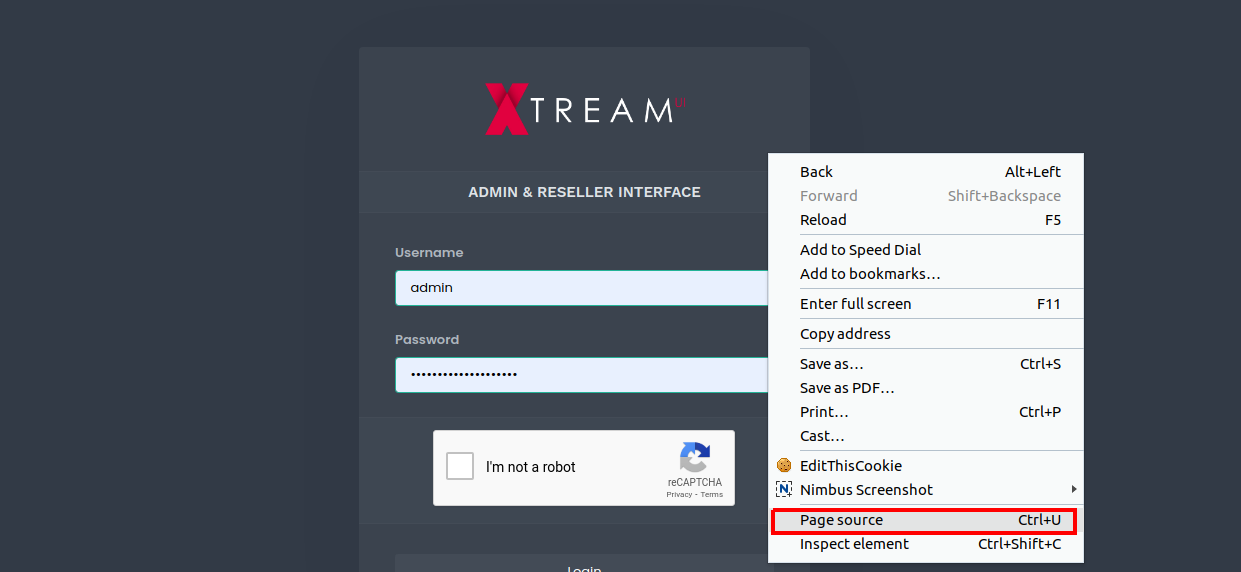This screenshot has height=572, width=1241.
Task: Check the I'm not a robot checkbox
Action: tap(460, 466)
